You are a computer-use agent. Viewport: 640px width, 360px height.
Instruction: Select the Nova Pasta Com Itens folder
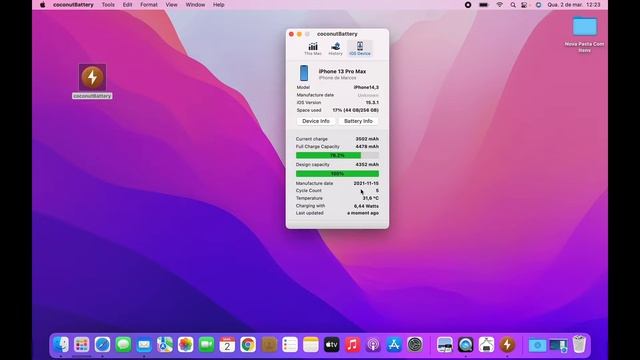tap(584, 34)
